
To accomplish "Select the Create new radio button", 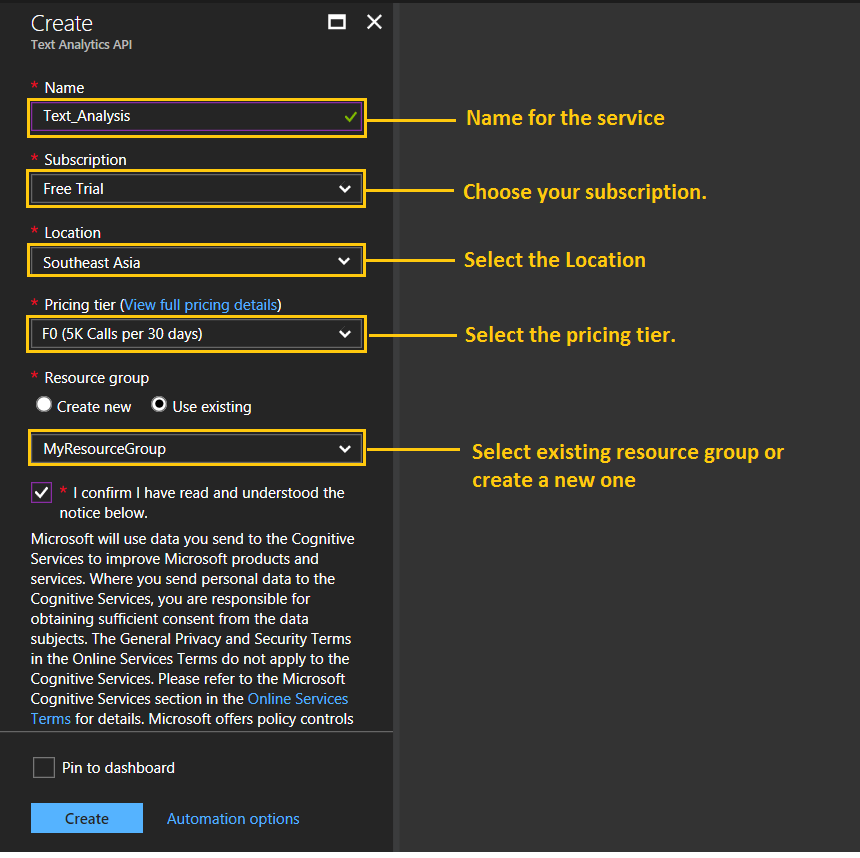I will tap(43, 405).
